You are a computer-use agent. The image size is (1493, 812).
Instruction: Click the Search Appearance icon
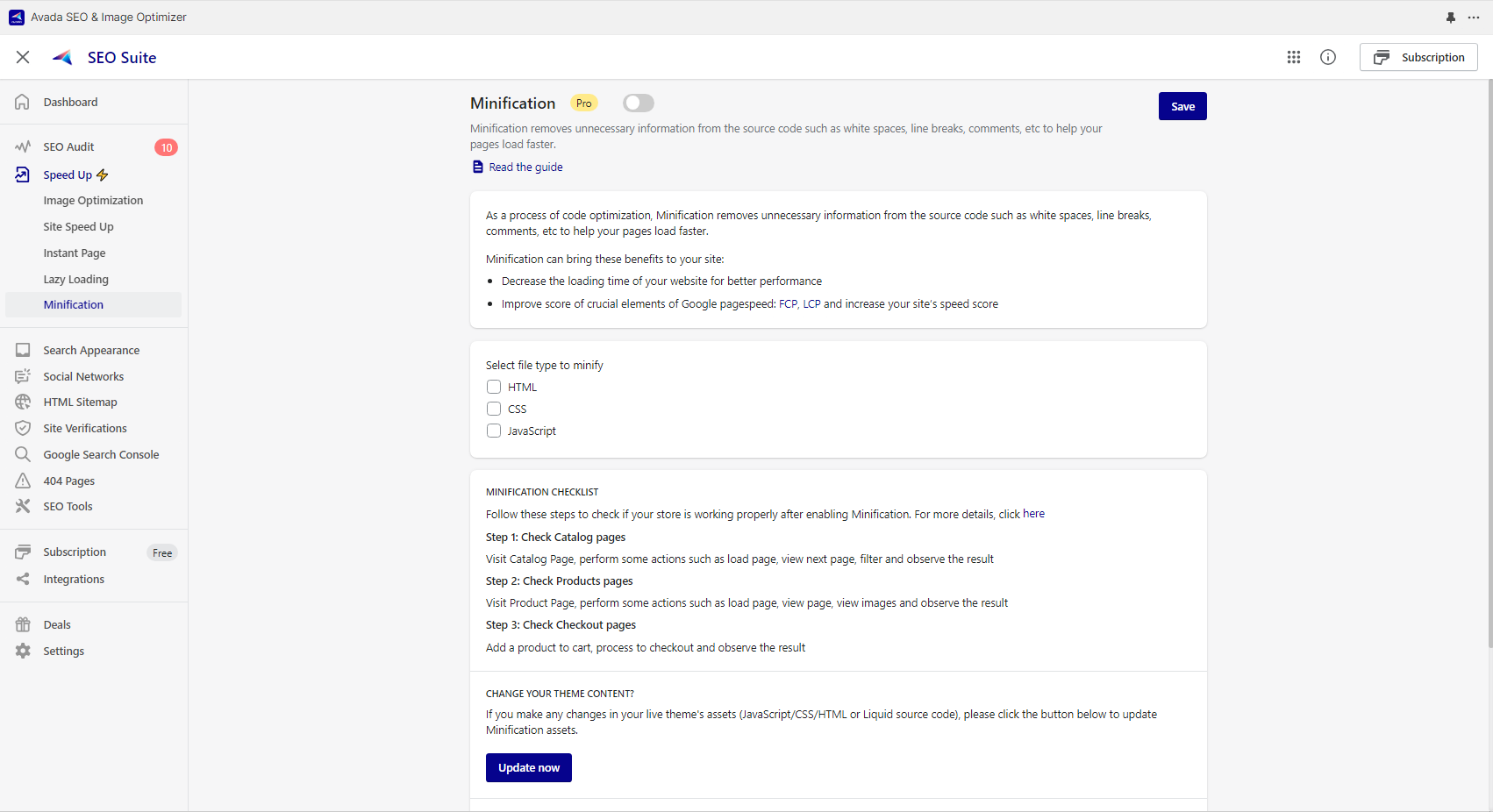(23, 350)
